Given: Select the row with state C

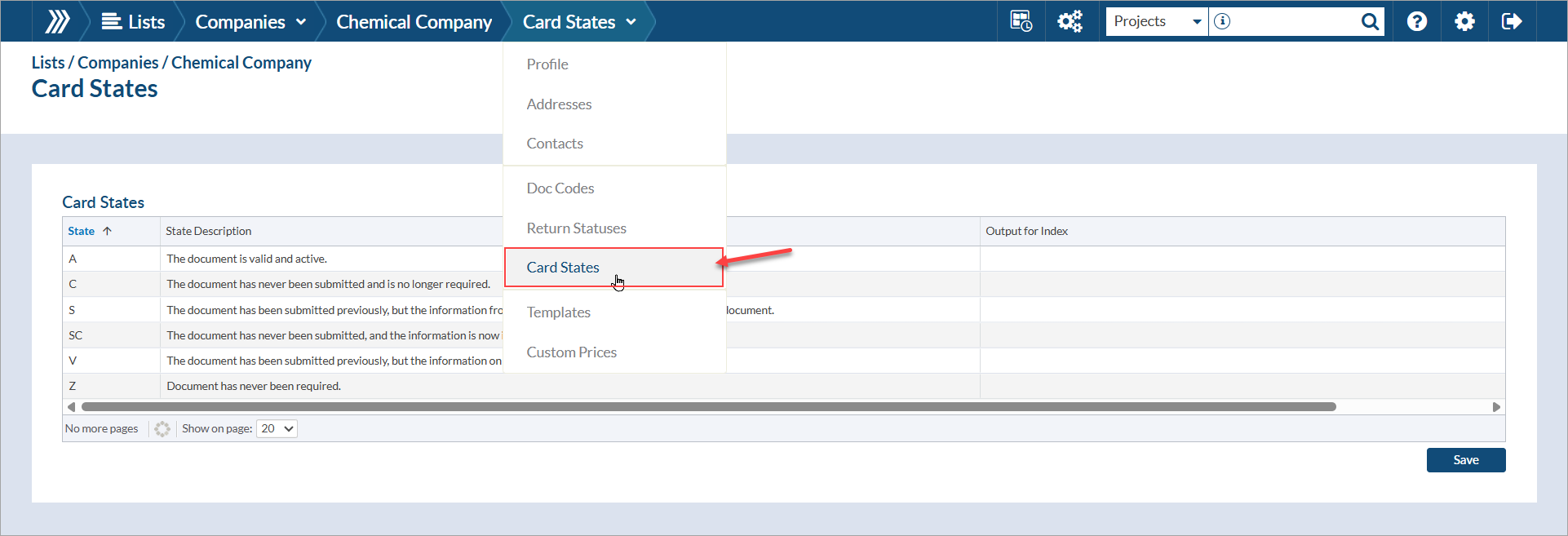Looking at the screenshot, I should pos(783,284).
